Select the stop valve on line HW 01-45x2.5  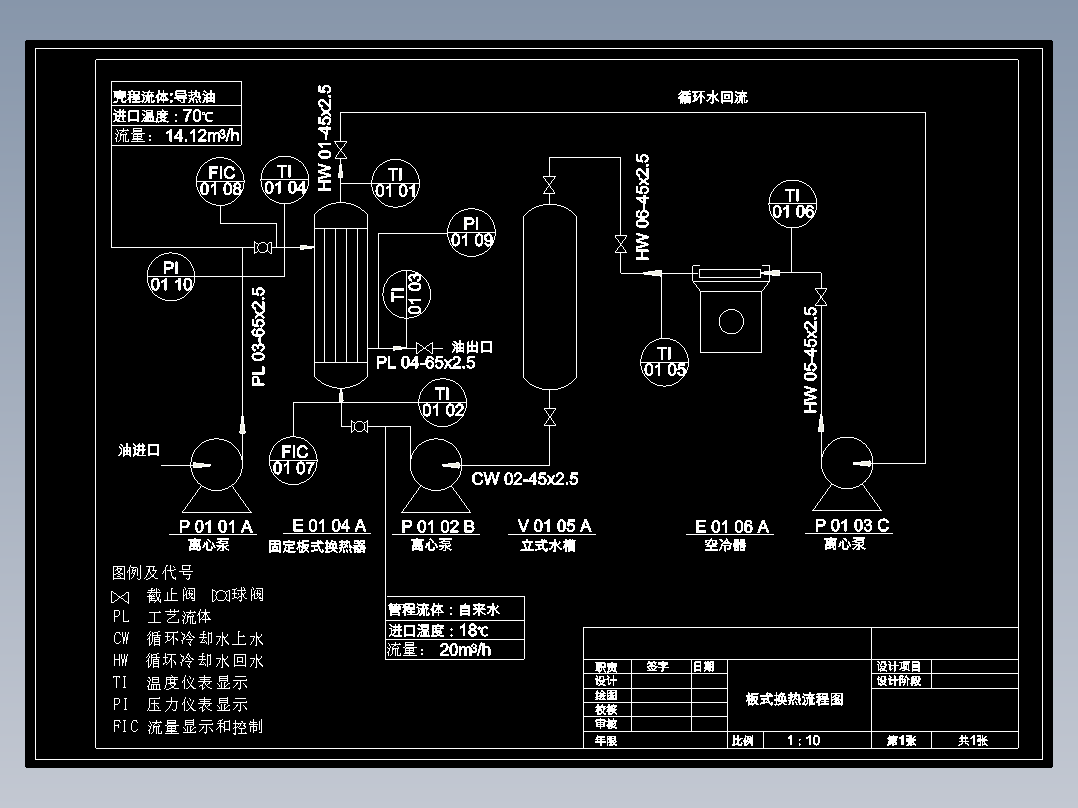(x=341, y=150)
